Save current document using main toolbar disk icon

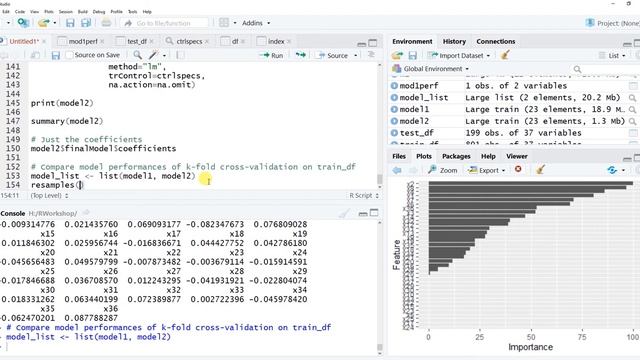[70, 23]
